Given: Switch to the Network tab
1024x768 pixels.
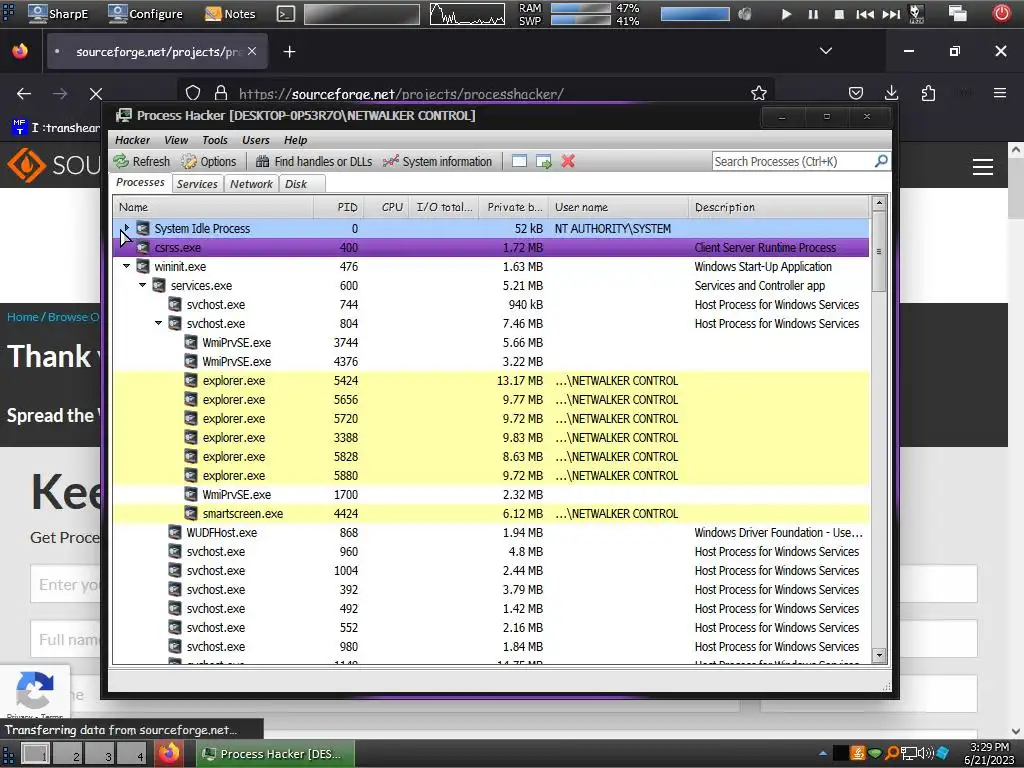Looking at the screenshot, I should point(251,184).
